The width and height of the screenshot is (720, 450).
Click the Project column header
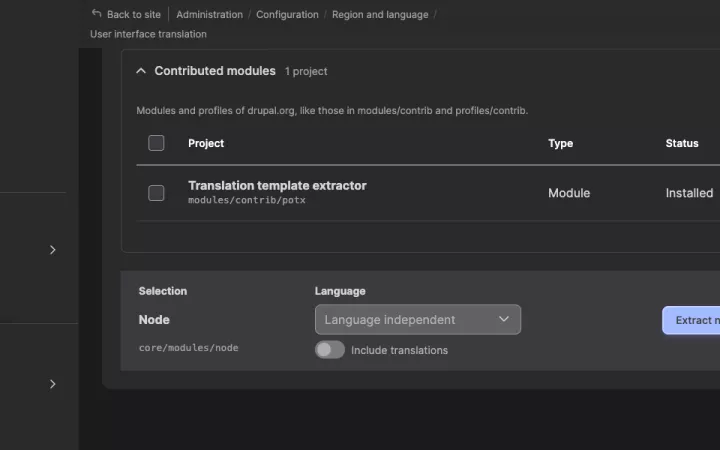point(206,143)
